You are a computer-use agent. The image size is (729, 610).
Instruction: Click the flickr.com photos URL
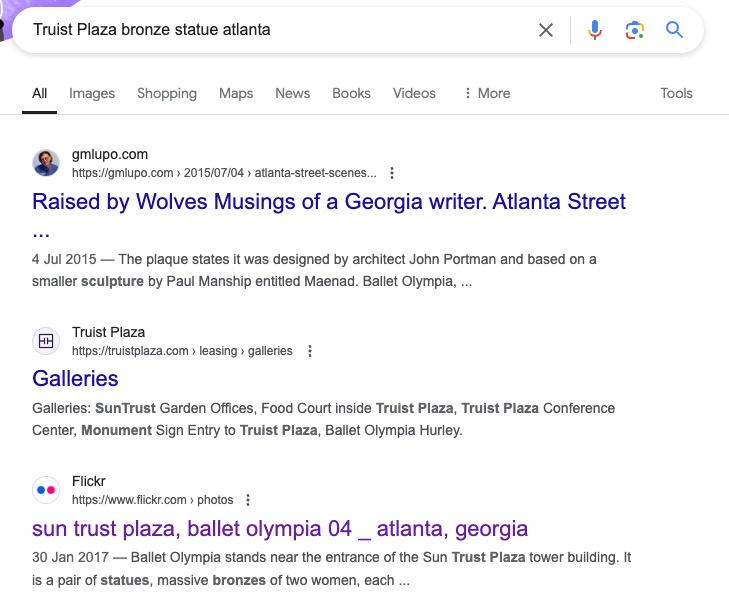tap(152, 500)
